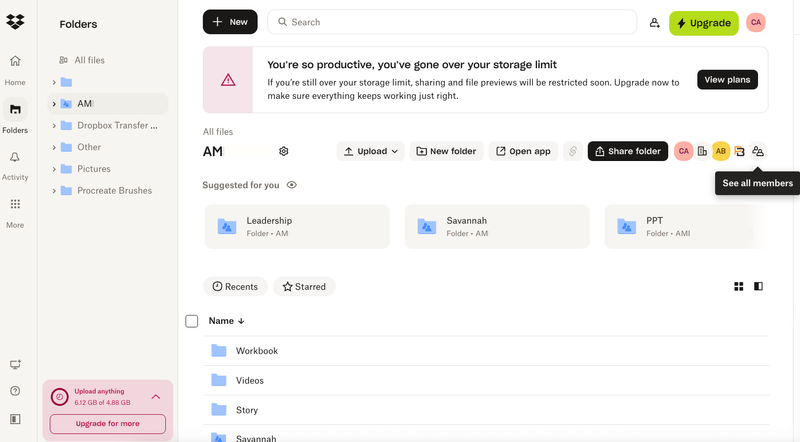This screenshot has width=800, height=442.
Task: Click the green Upgrade button
Action: (704, 23)
